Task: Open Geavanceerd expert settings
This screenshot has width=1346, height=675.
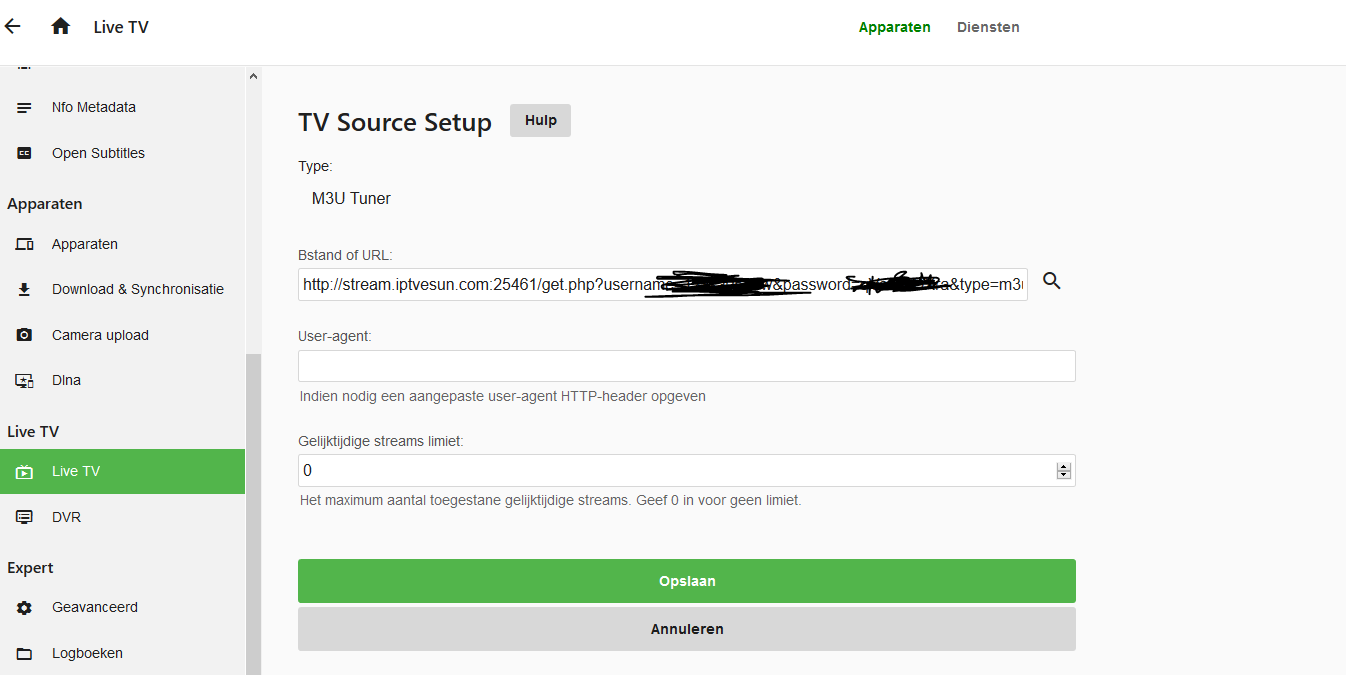Action: [x=94, y=607]
